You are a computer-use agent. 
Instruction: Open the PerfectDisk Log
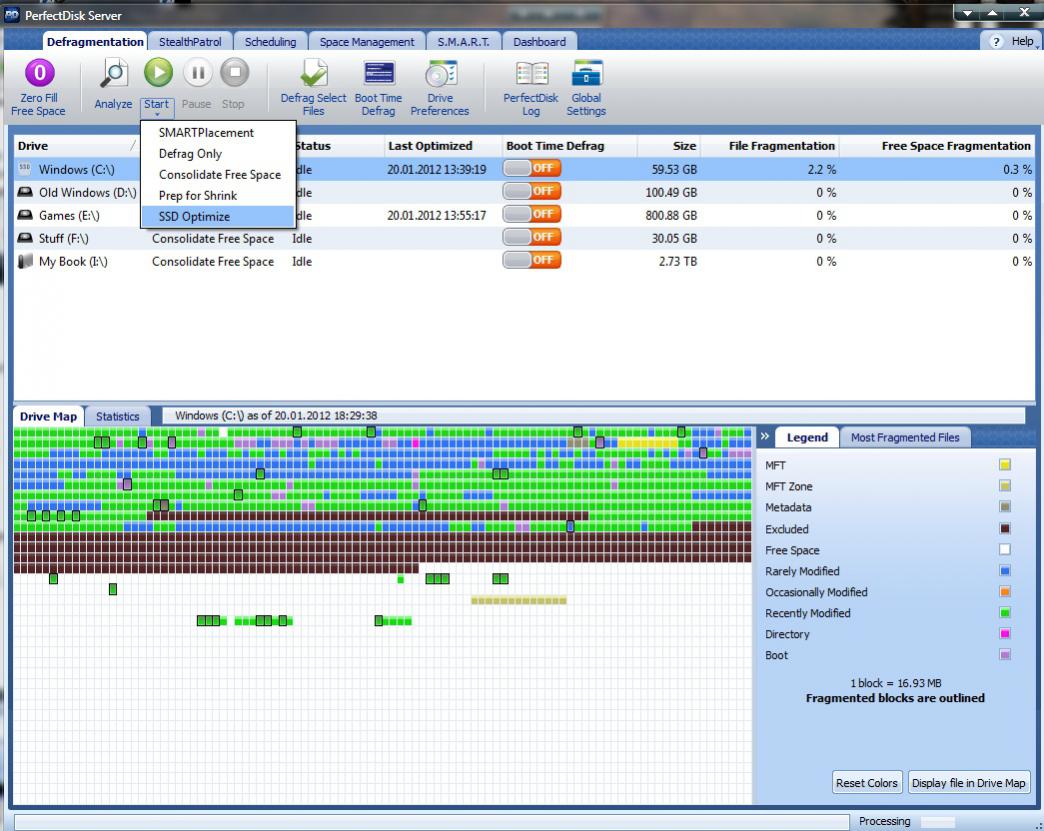(x=531, y=74)
